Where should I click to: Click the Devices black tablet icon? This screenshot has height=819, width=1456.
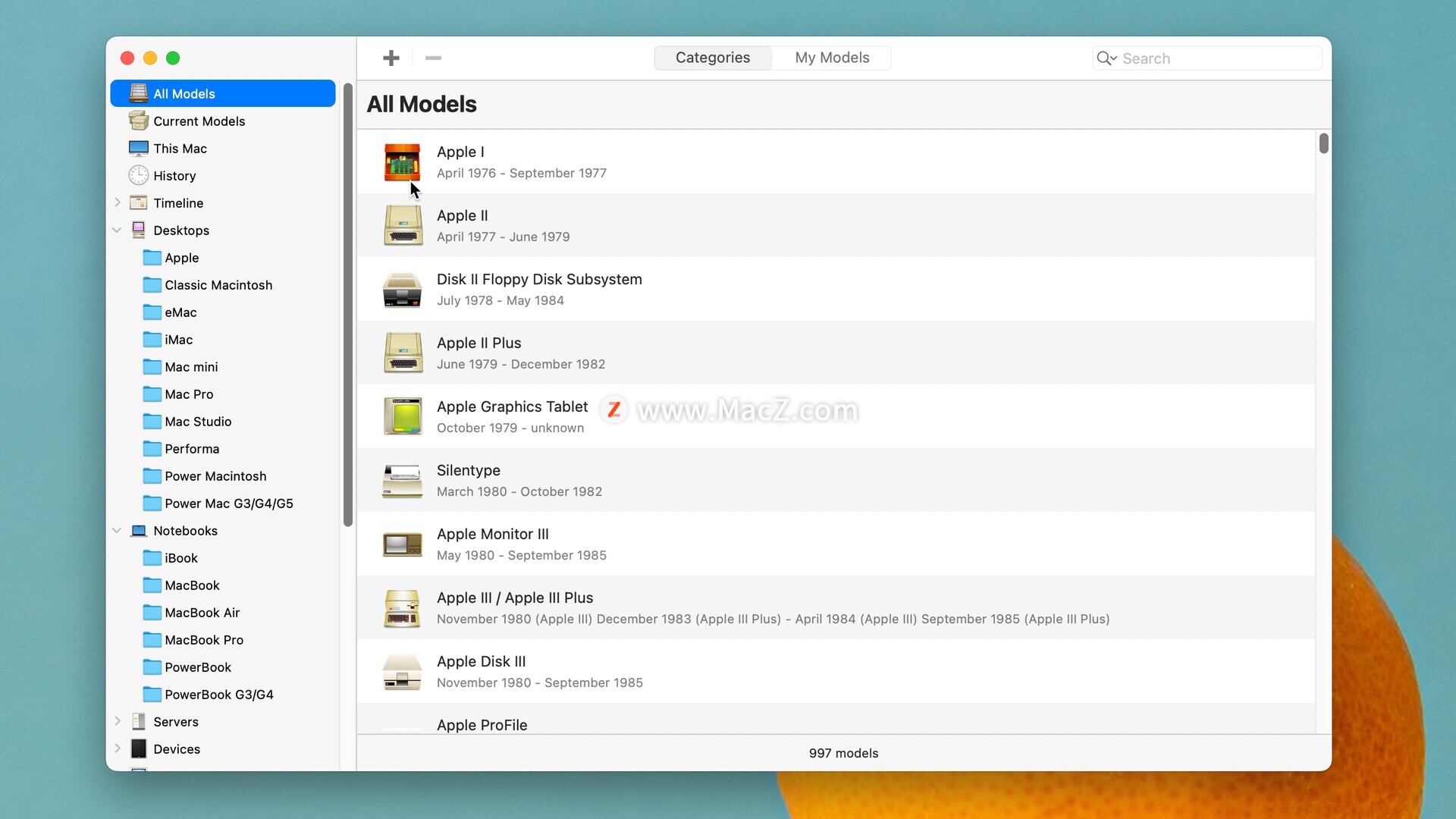(x=139, y=748)
